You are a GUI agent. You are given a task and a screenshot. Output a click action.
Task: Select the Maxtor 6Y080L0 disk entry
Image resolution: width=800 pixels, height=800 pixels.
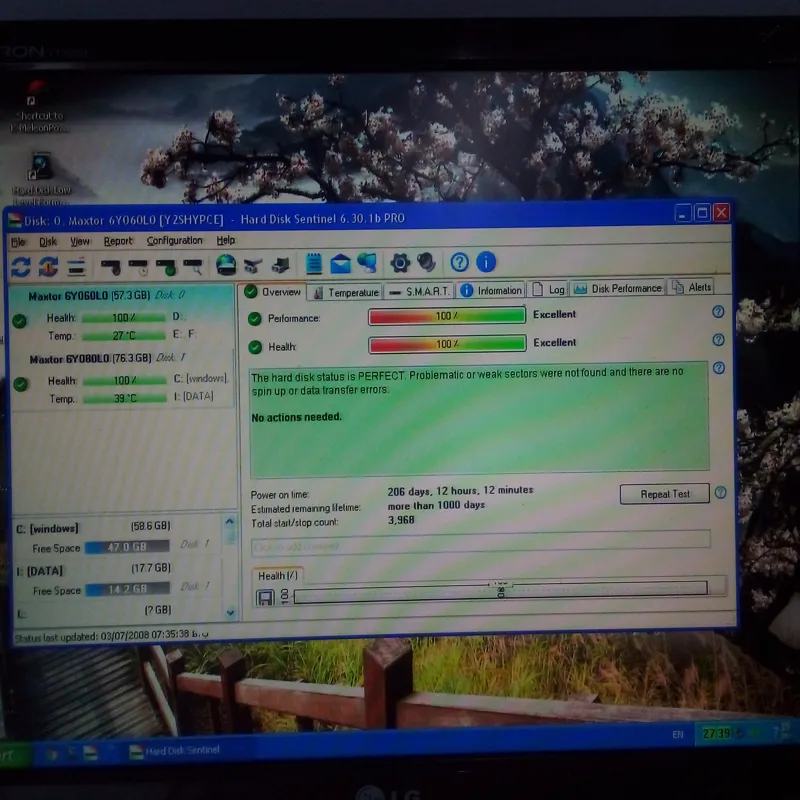click(x=122, y=378)
